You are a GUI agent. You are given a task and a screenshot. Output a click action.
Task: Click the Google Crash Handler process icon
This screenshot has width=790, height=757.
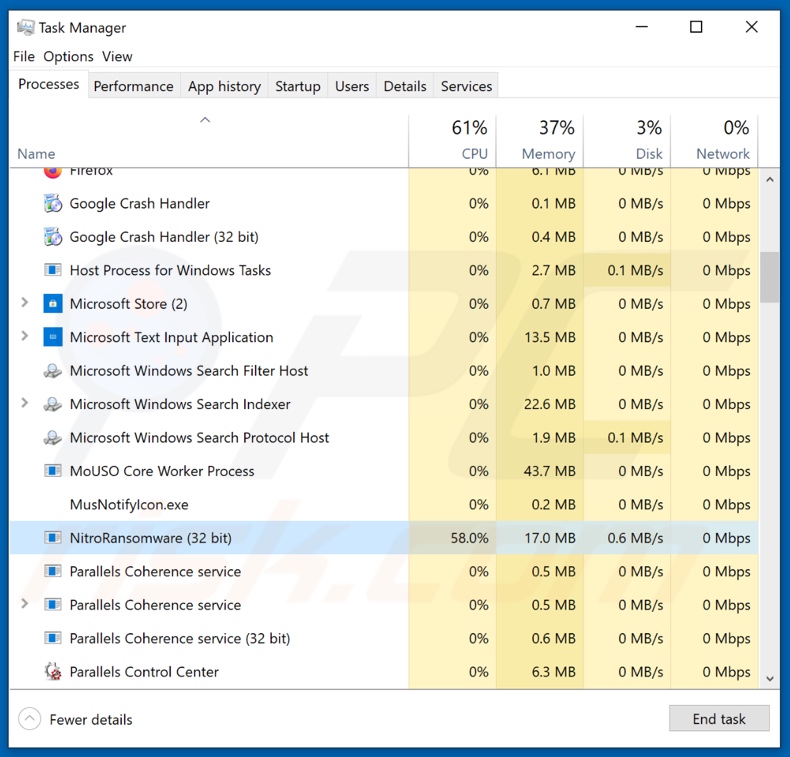[52, 203]
